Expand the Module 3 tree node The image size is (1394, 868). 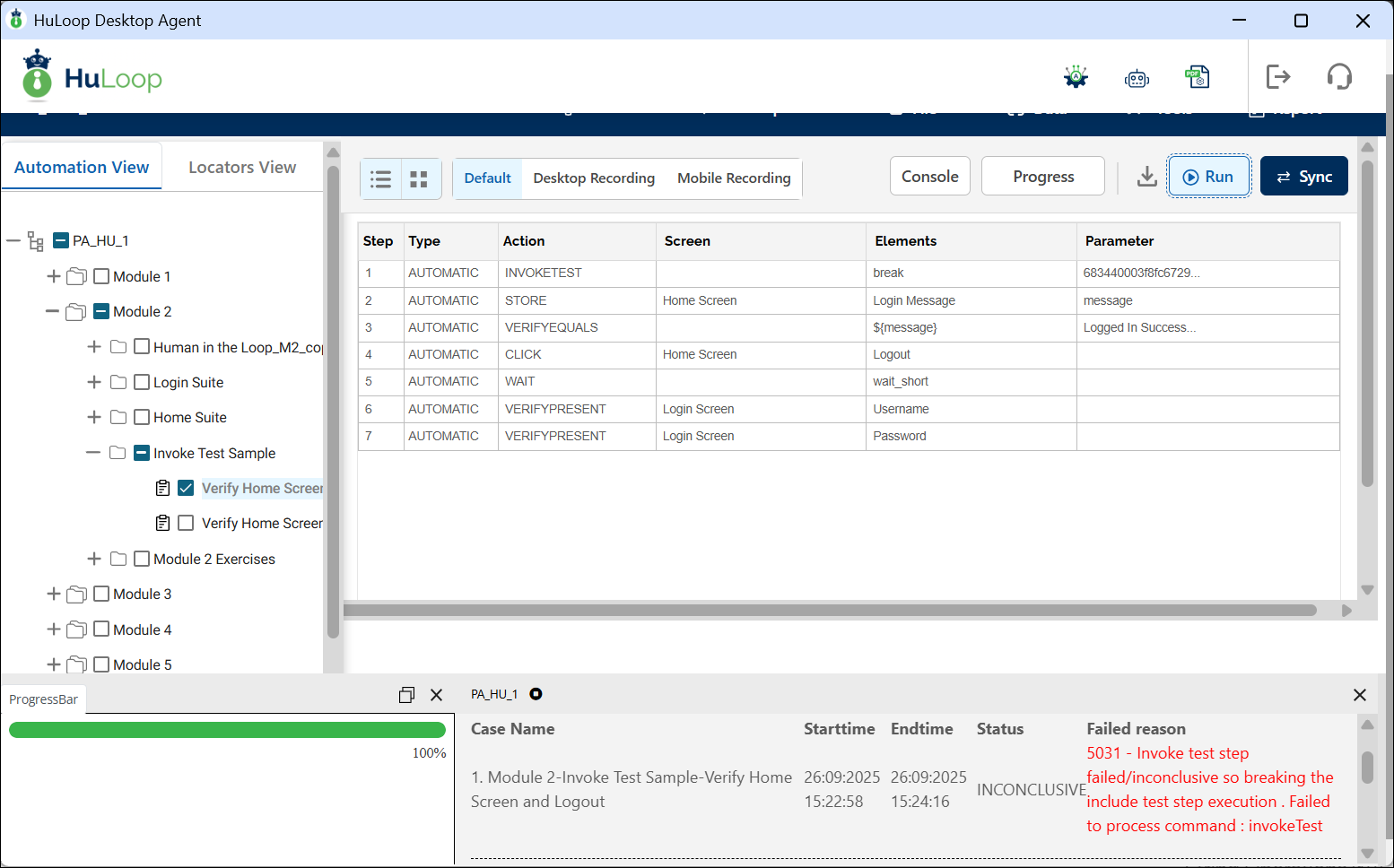54,594
